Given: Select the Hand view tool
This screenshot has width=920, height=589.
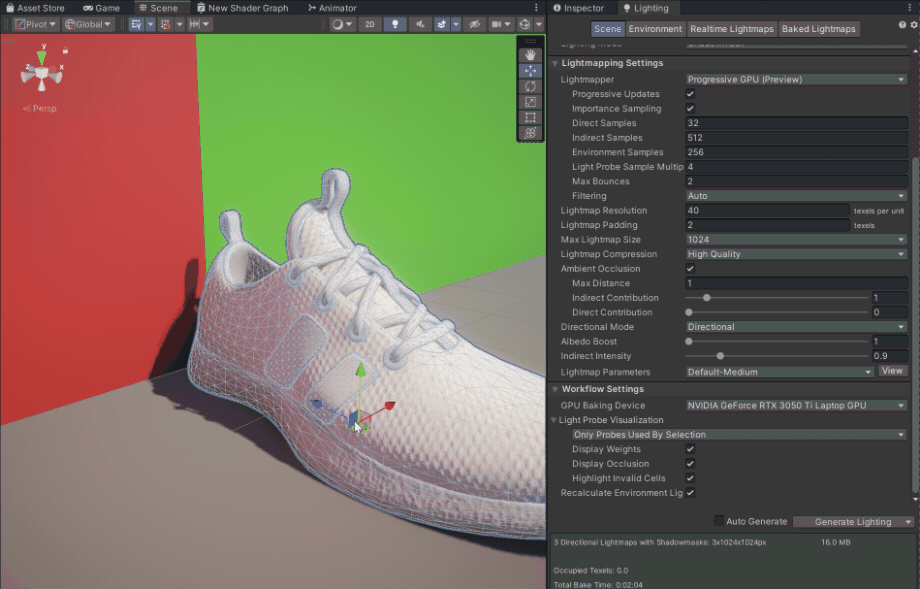Looking at the screenshot, I should pyautogui.click(x=531, y=54).
